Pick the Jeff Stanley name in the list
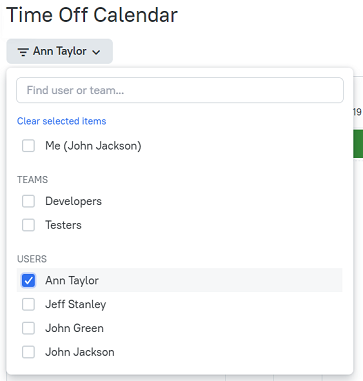363x381 pixels. 76,304
